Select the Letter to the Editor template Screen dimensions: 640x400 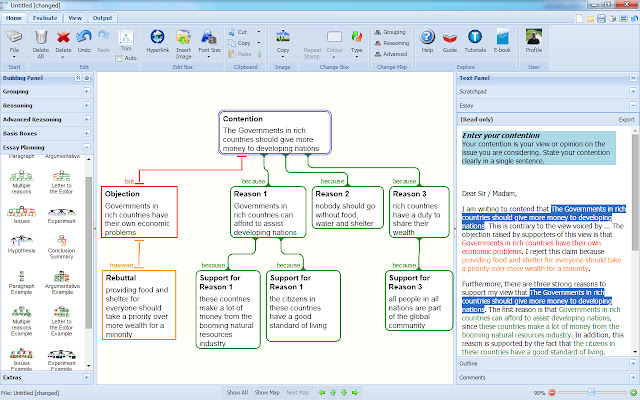tap(61, 182)
